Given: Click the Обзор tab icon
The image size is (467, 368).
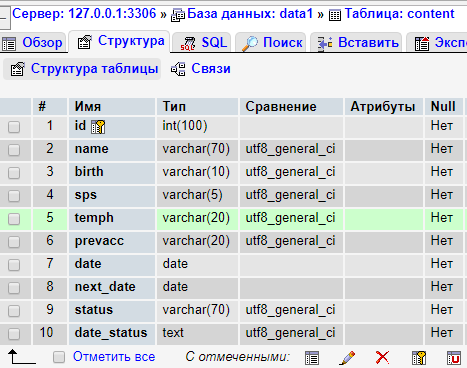Looking at the screenshot, I should pos(9,44).
